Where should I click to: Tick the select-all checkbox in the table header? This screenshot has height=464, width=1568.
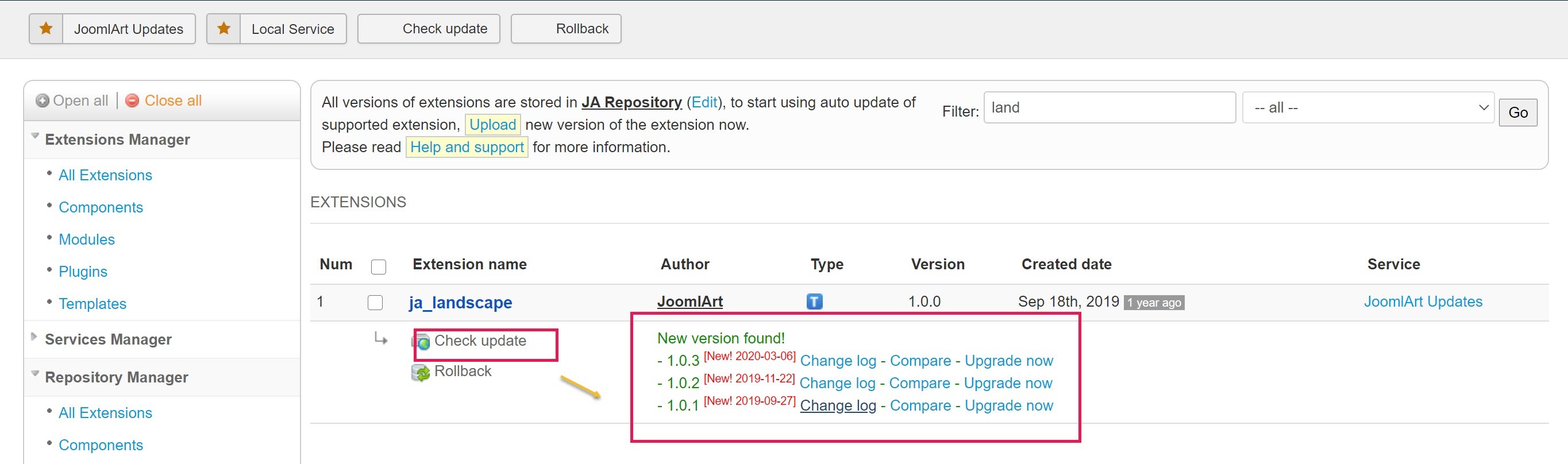379,266
